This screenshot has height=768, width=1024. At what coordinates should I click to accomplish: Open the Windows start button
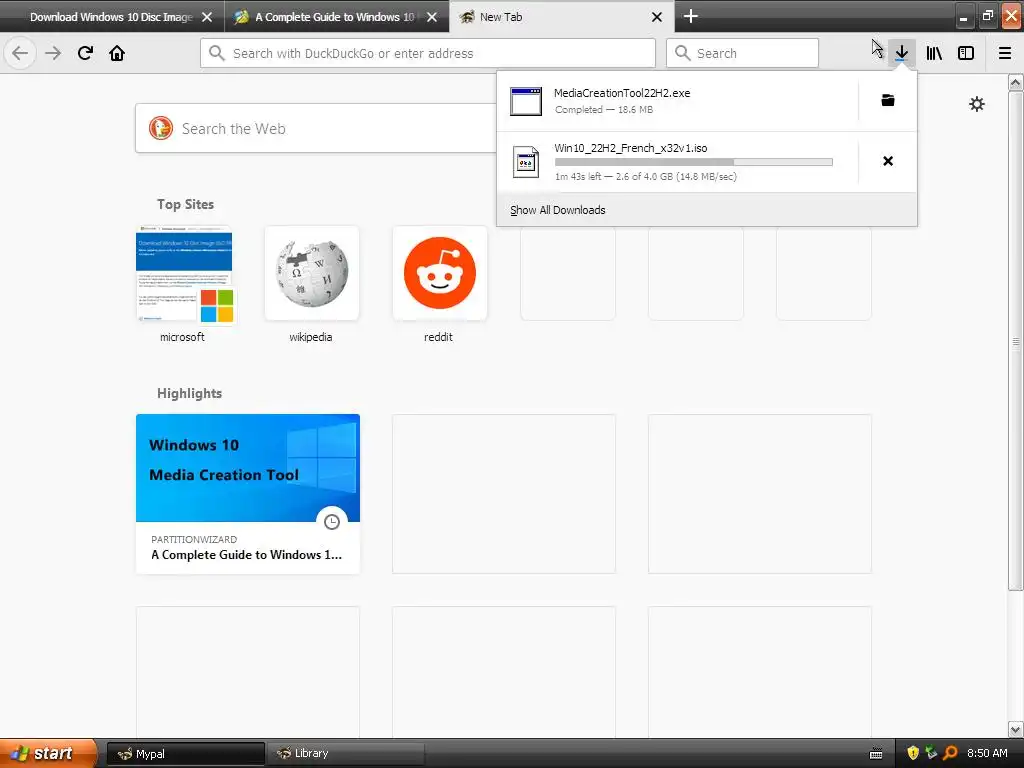point(48,753)
